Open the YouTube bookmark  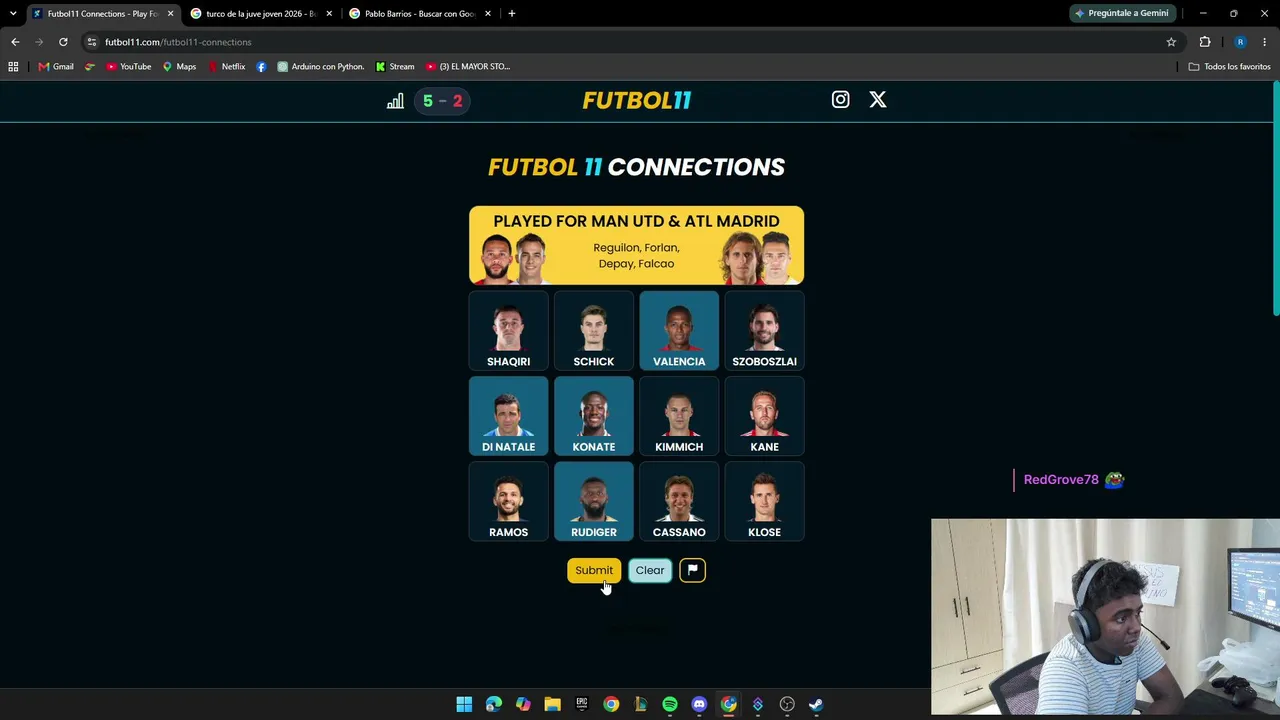point(128,67)
